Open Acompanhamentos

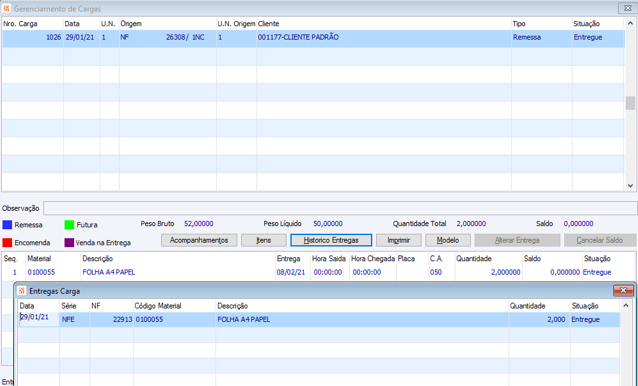pyautogui.click(x=199, y=240)
